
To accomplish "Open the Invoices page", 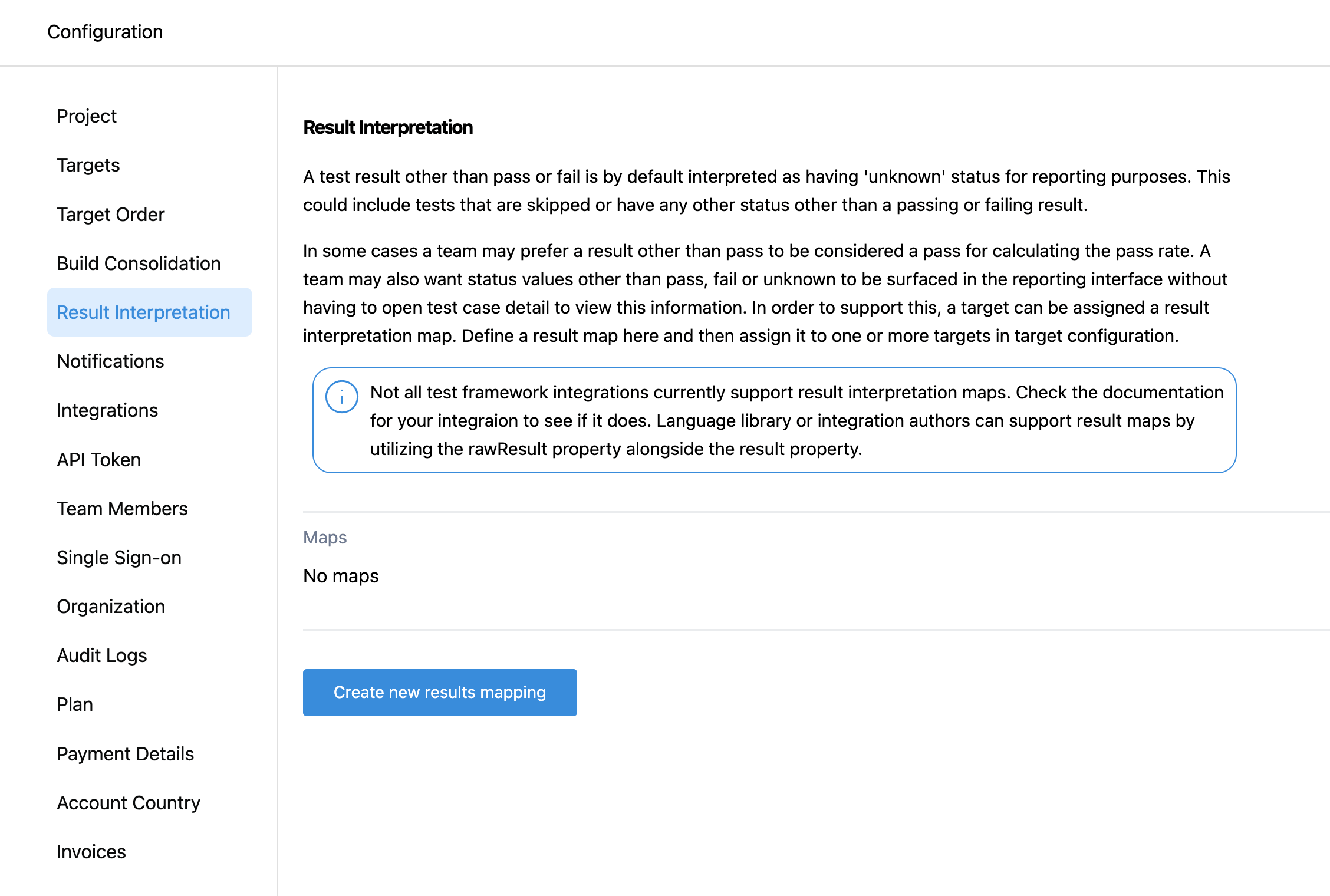I will [x=91, y=852].
